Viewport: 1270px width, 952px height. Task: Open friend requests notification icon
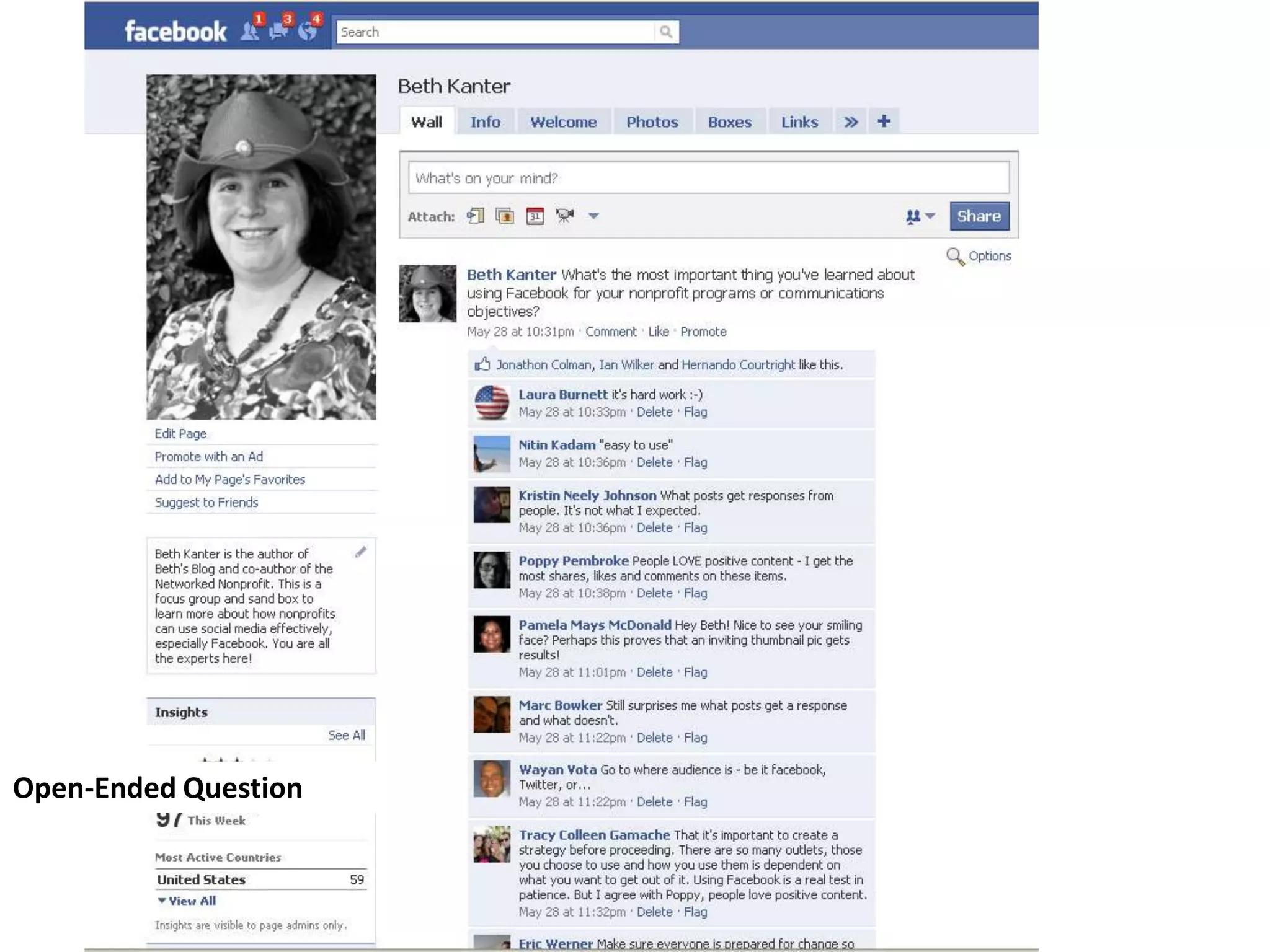pos(250,31)
